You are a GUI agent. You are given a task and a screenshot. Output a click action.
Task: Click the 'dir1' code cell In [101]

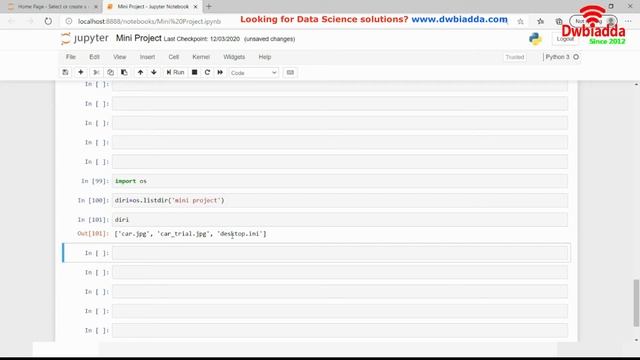point(340,220)
